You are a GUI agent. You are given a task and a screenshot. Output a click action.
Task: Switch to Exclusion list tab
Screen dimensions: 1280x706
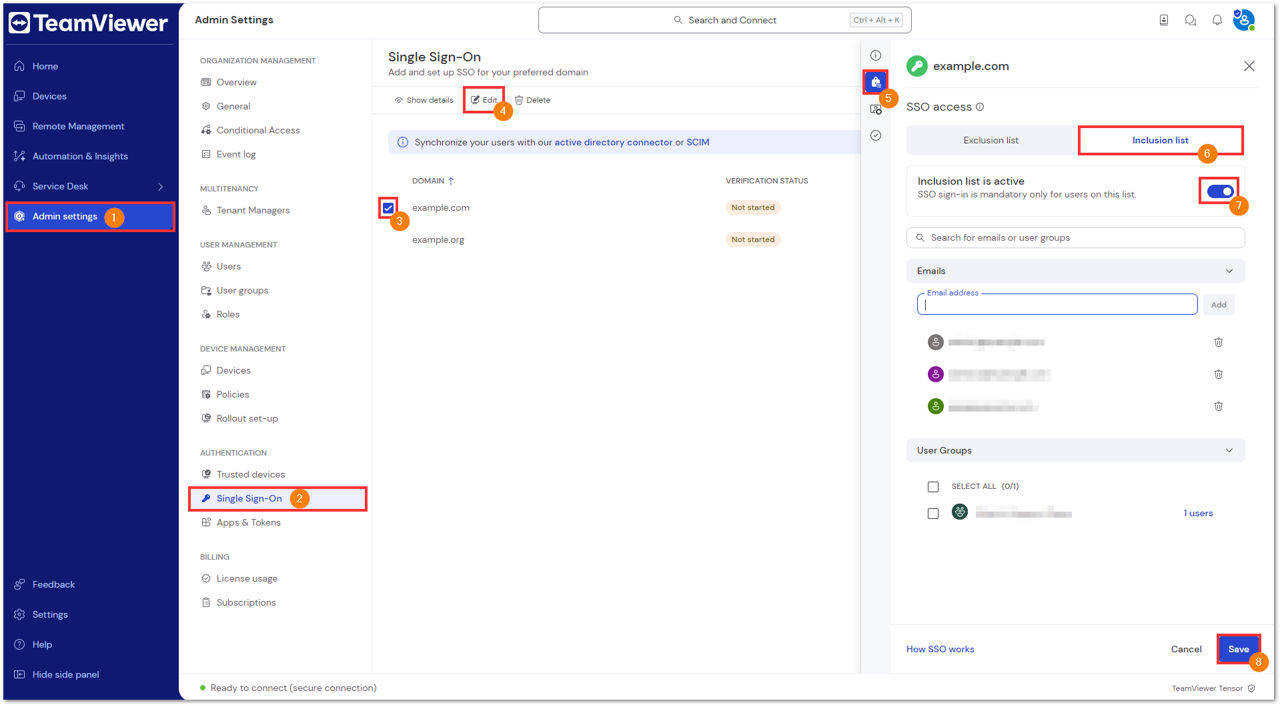click(991, 140)
